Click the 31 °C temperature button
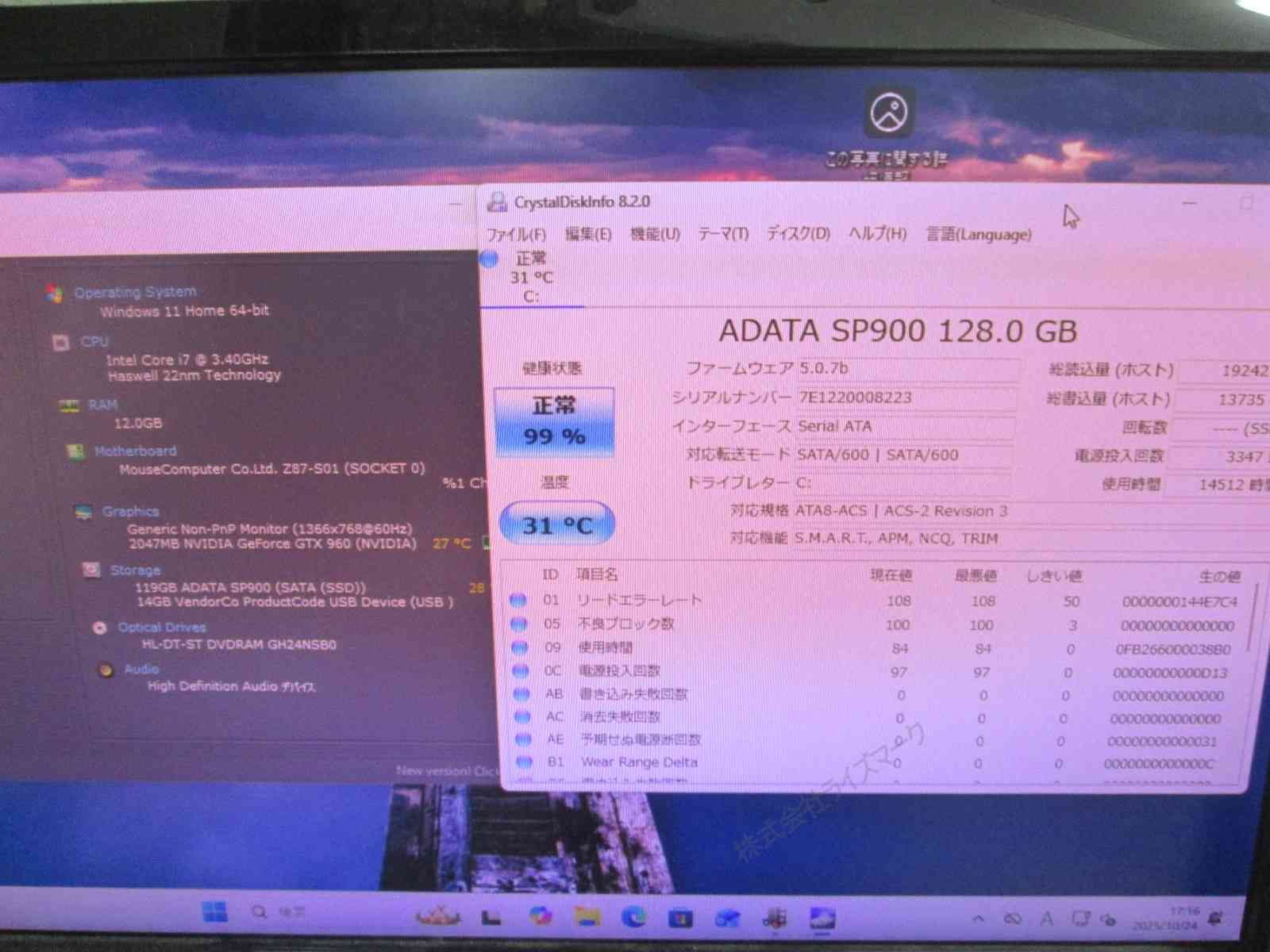This screenshot has width=1270, height=952. coord(557,525)
